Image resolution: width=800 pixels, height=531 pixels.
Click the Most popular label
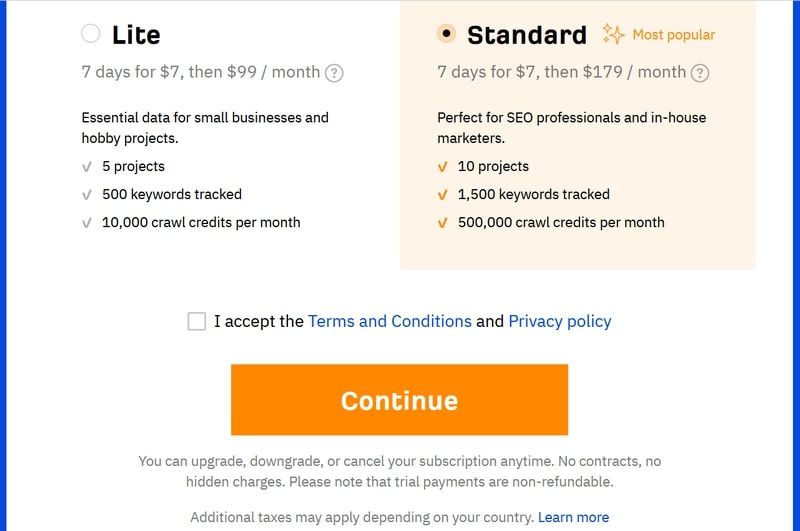(x=673, y=35)
